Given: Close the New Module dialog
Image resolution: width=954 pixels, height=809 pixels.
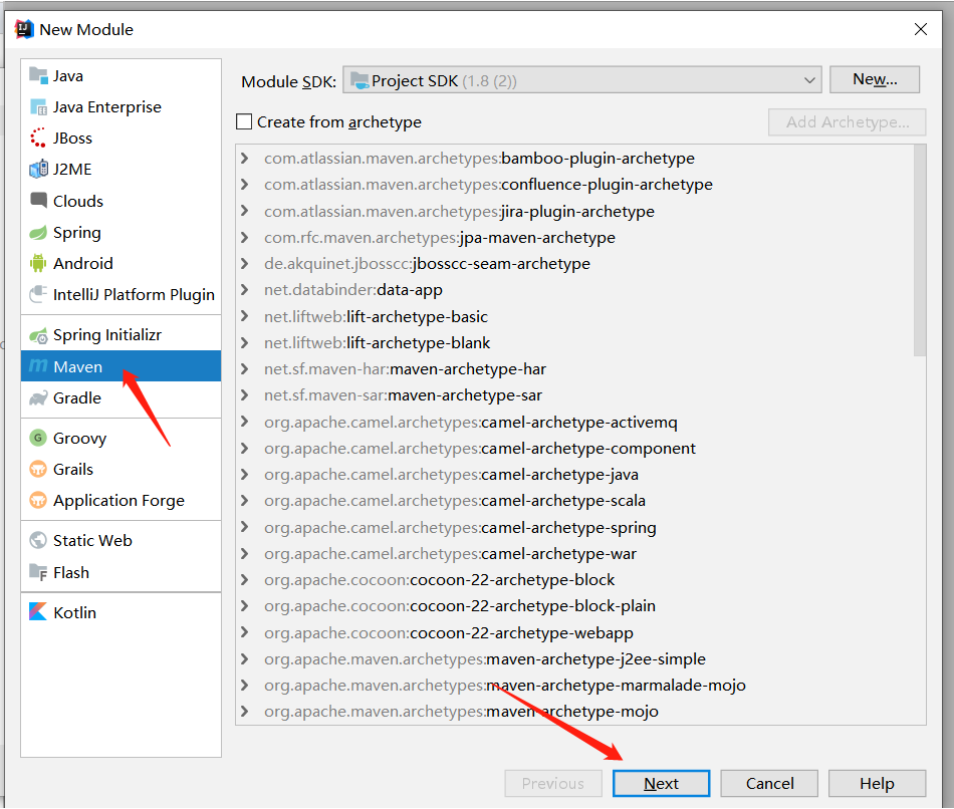Looking at the screenshot, I should point(921,29).
